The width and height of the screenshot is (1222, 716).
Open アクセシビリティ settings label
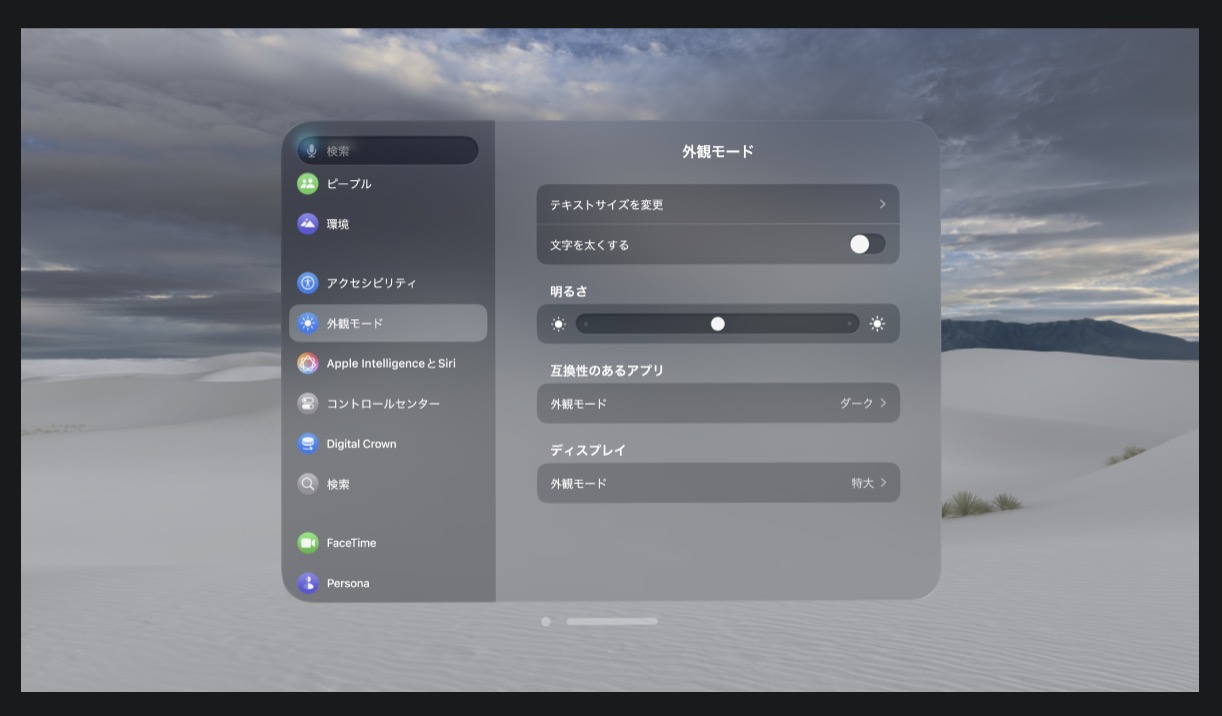(x=371, y=283)
